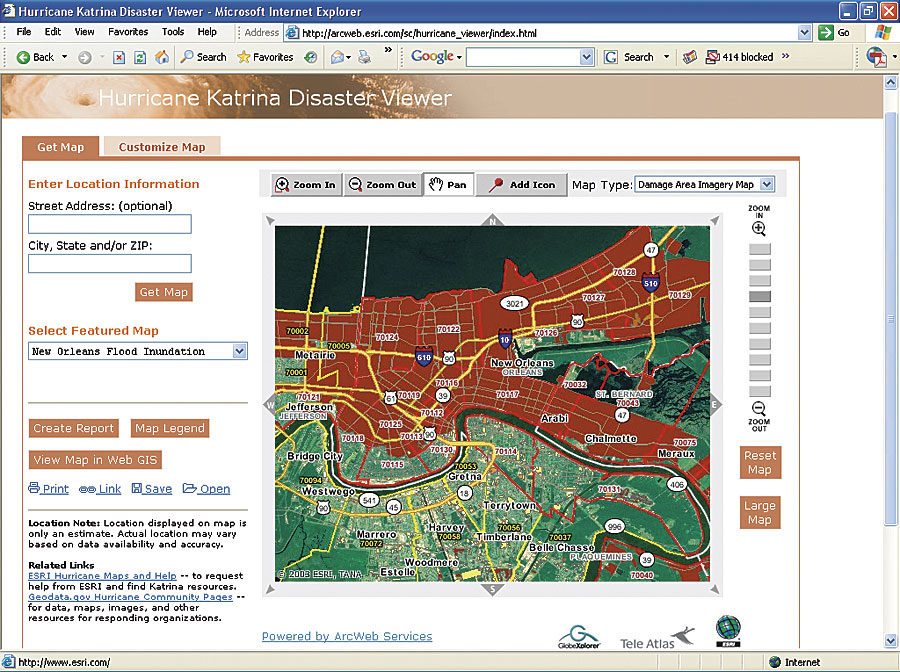This screenshot has width=900, height=672.
Task: Select the highlighted darker zoom level bar
Action: (x=760, y=296)
